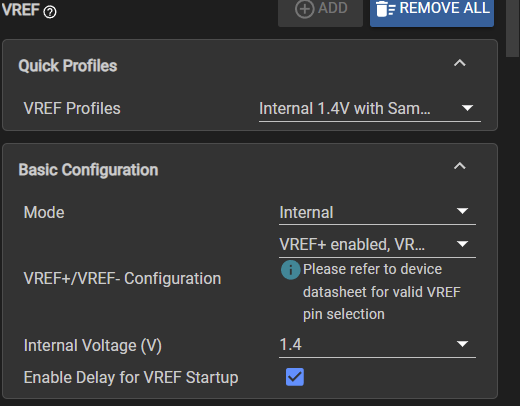Open the Internal Voltage (V) dropdown
The height and width of the screenshot is (406, 520).
point(377,345)
